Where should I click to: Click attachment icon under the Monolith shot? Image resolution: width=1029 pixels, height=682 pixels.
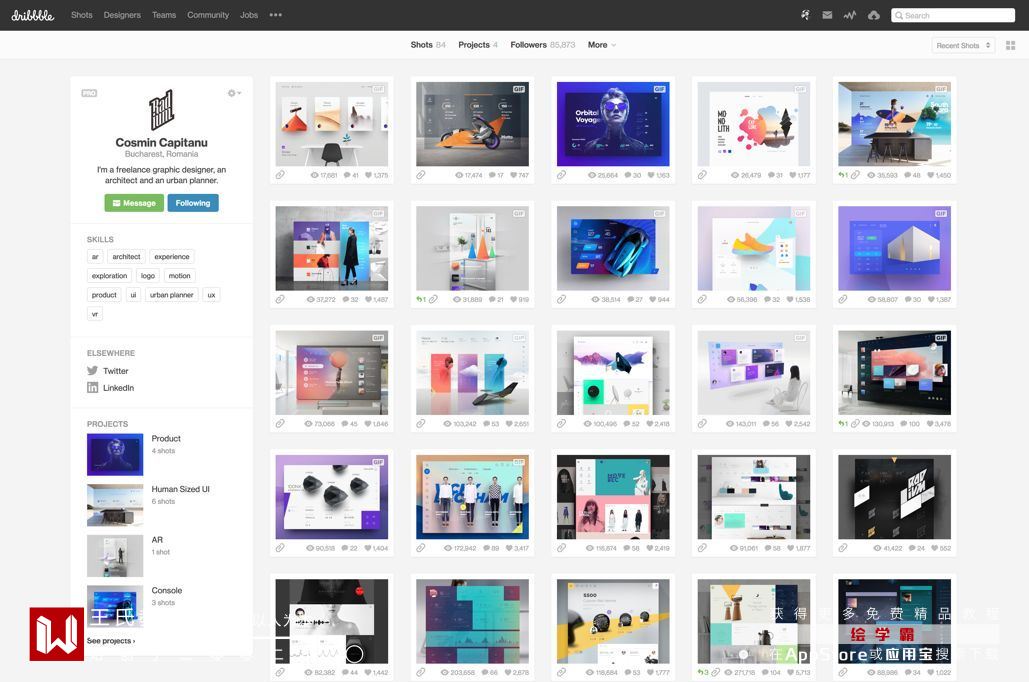[x=702, y=175]
